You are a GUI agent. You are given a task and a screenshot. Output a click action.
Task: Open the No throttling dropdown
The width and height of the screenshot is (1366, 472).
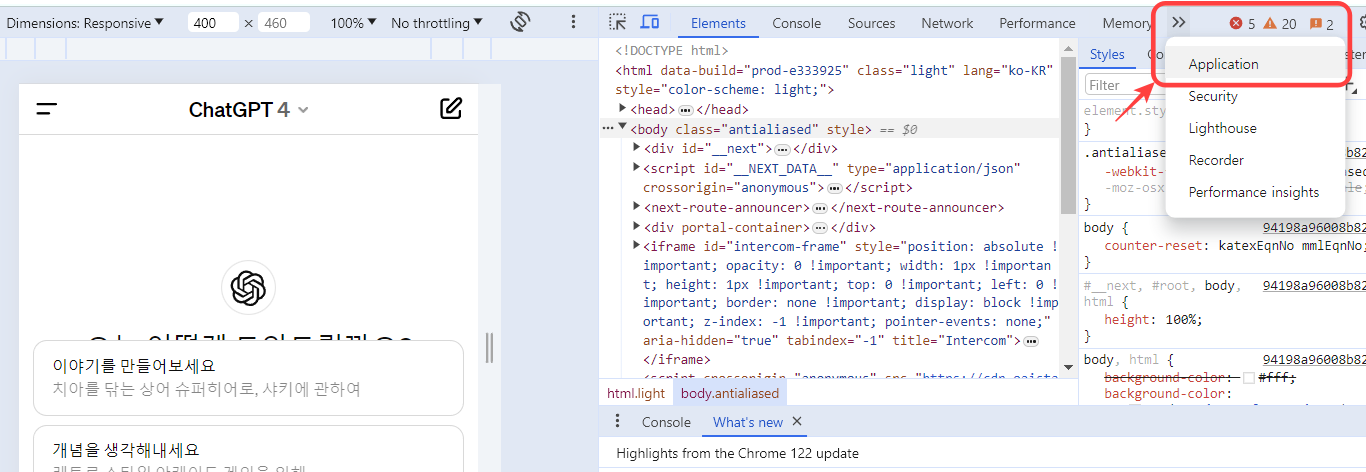[437, 23]
